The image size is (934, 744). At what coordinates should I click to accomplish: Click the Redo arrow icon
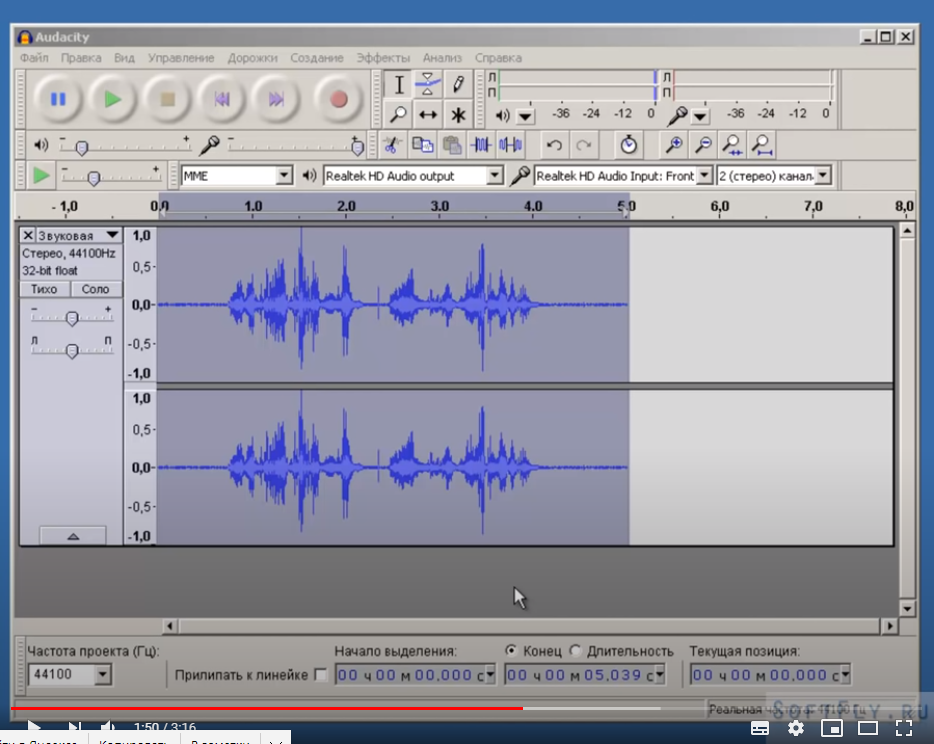tap(584, 145)
